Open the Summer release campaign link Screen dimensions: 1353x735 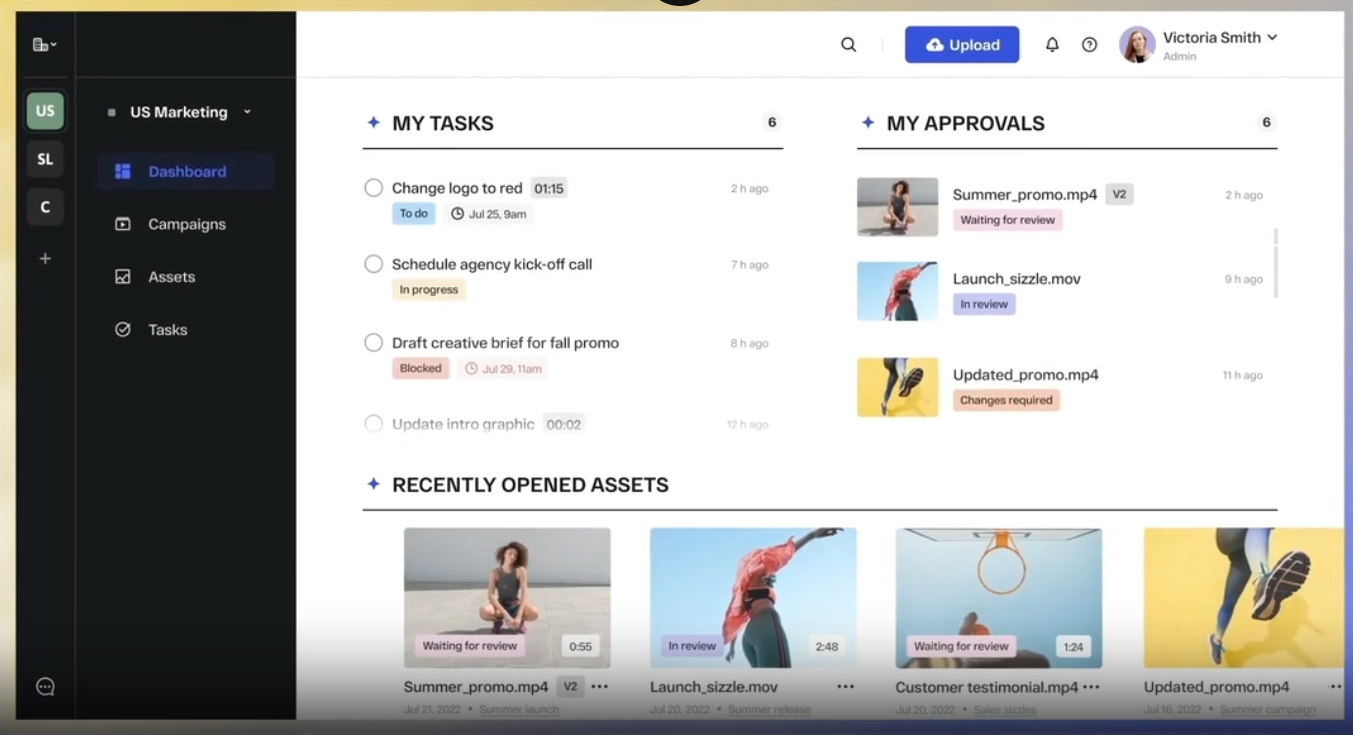(x=769, y=710)
